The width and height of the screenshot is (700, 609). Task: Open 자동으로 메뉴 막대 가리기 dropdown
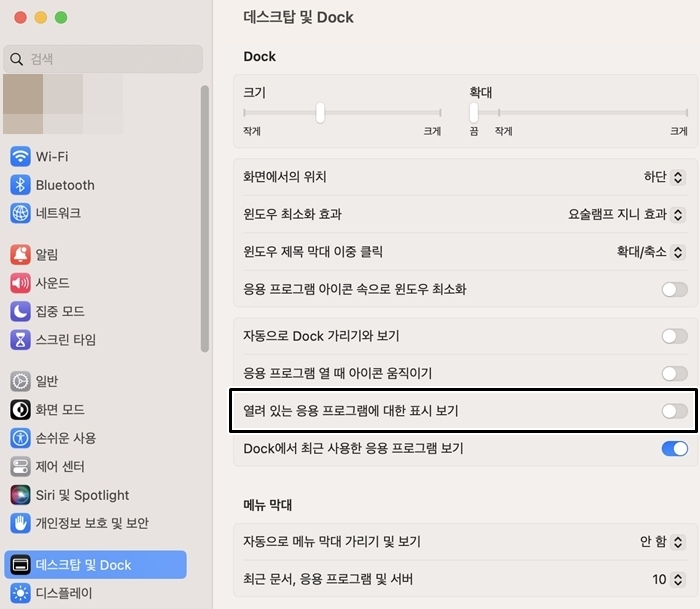click(678, 542)
